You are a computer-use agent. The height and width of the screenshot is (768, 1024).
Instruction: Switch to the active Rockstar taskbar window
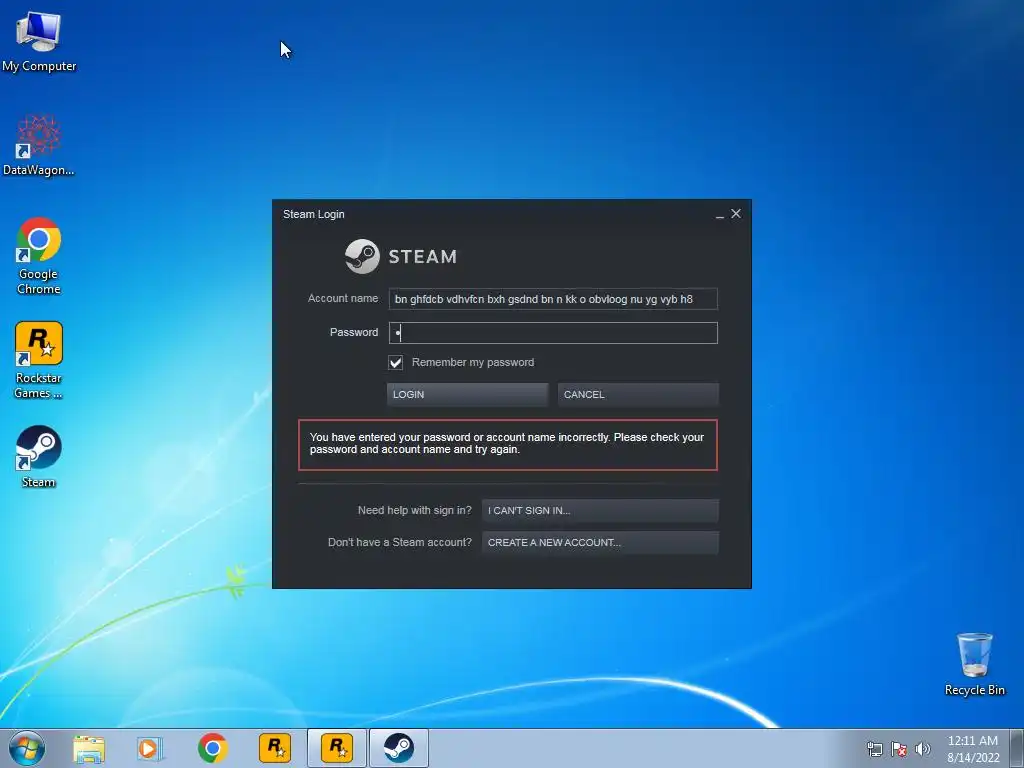337,748
